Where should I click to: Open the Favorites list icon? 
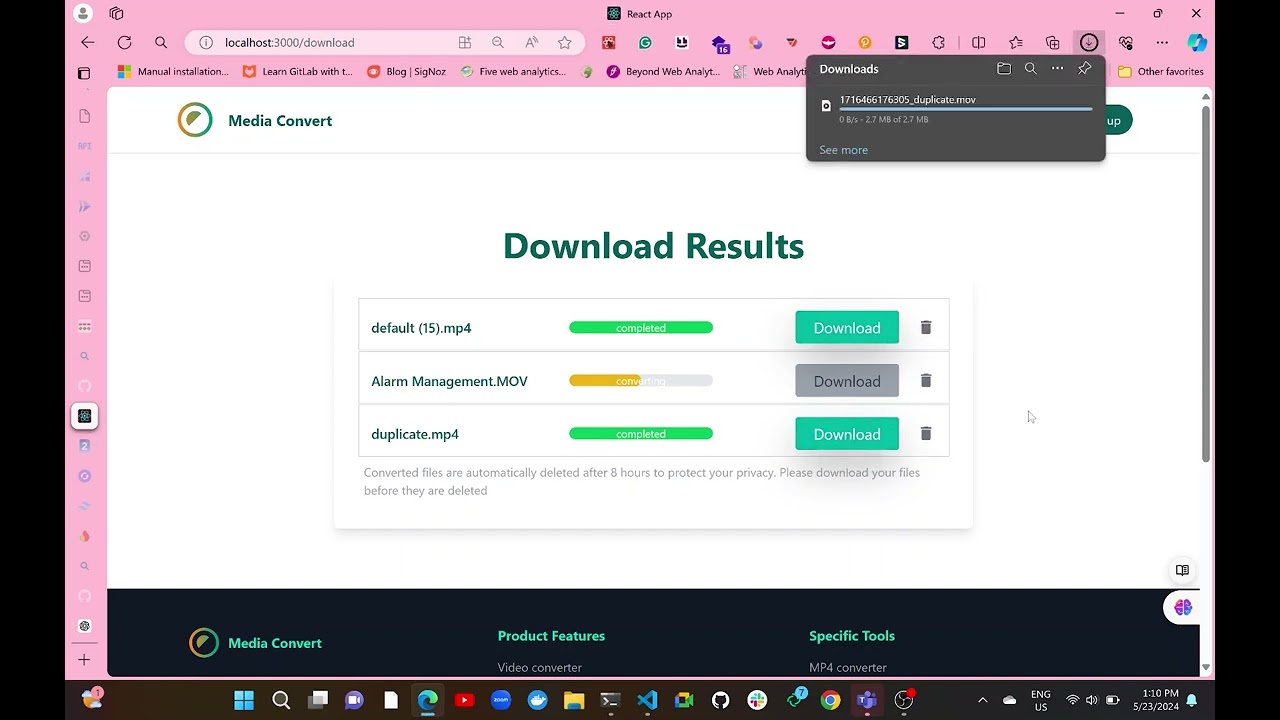tap(1016, 43)
